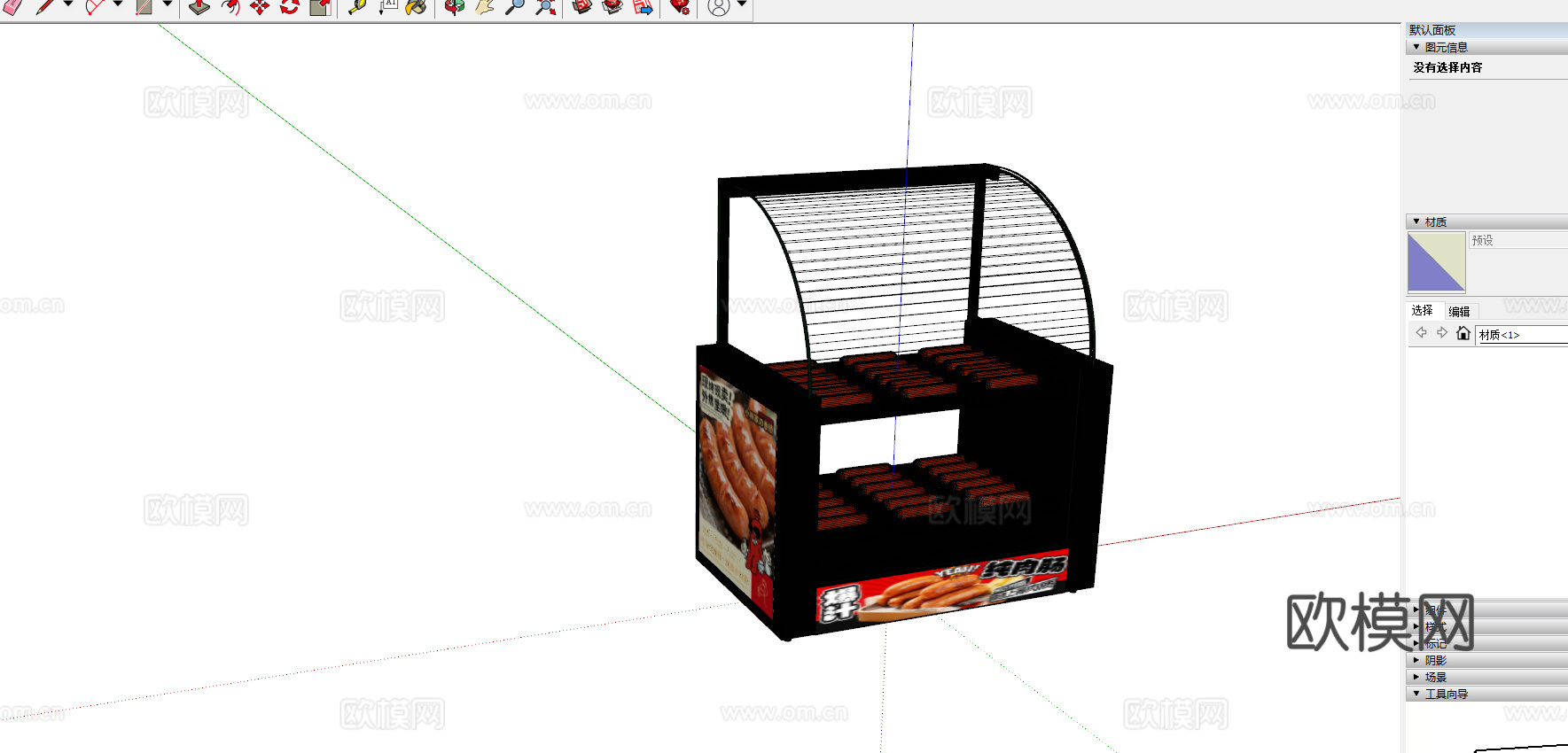Open the Arc tool dropdown arrow
The width and height of the screenshot is (1568, 753).
[117, 5]
